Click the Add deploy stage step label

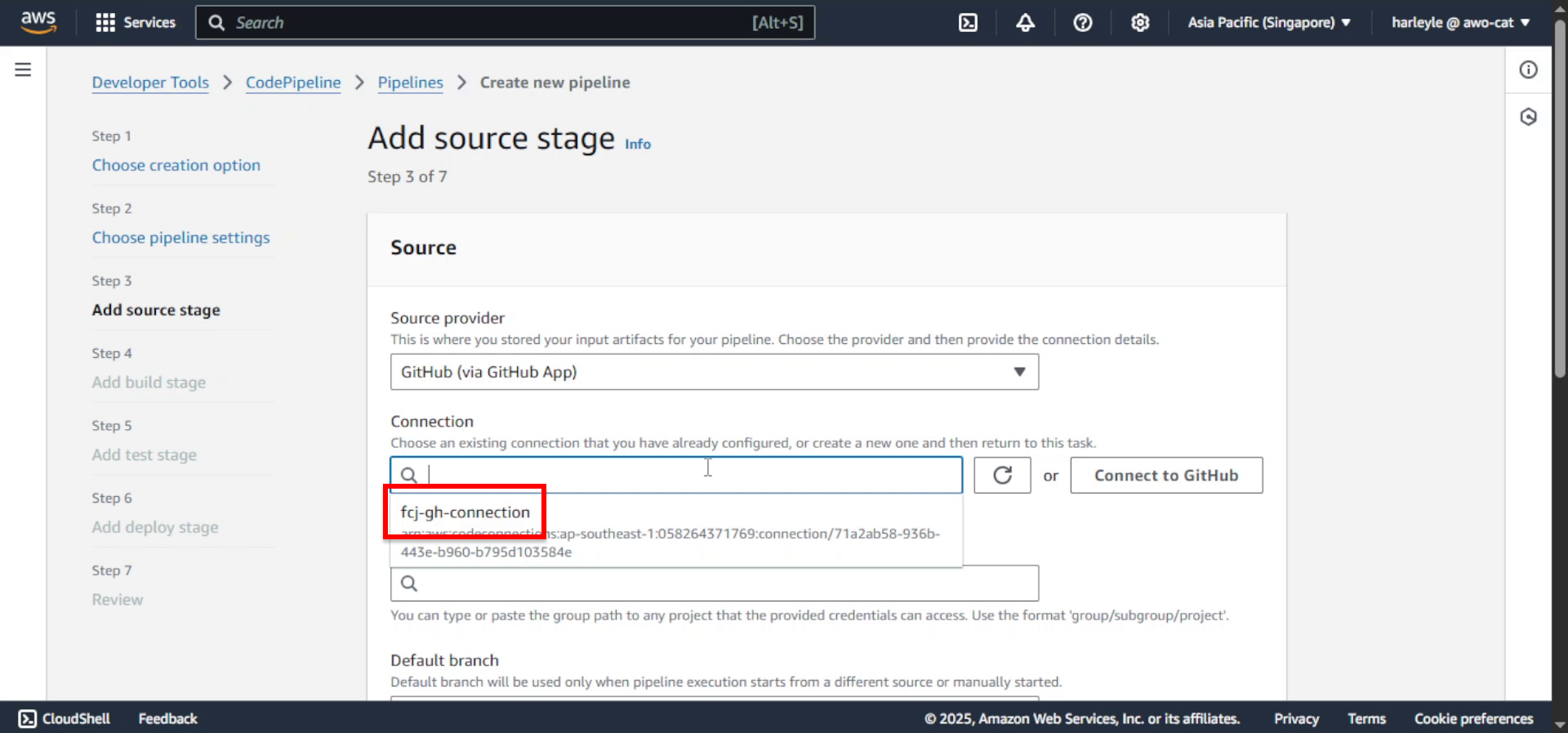[155, 527]
